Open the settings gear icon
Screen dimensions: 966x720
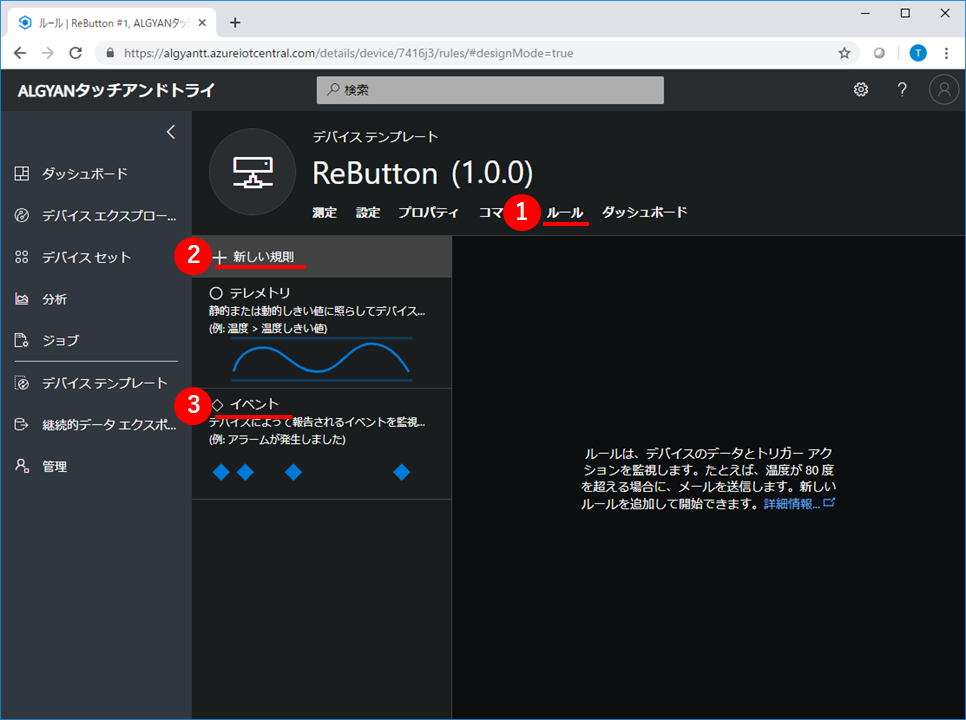coord(861,90)
